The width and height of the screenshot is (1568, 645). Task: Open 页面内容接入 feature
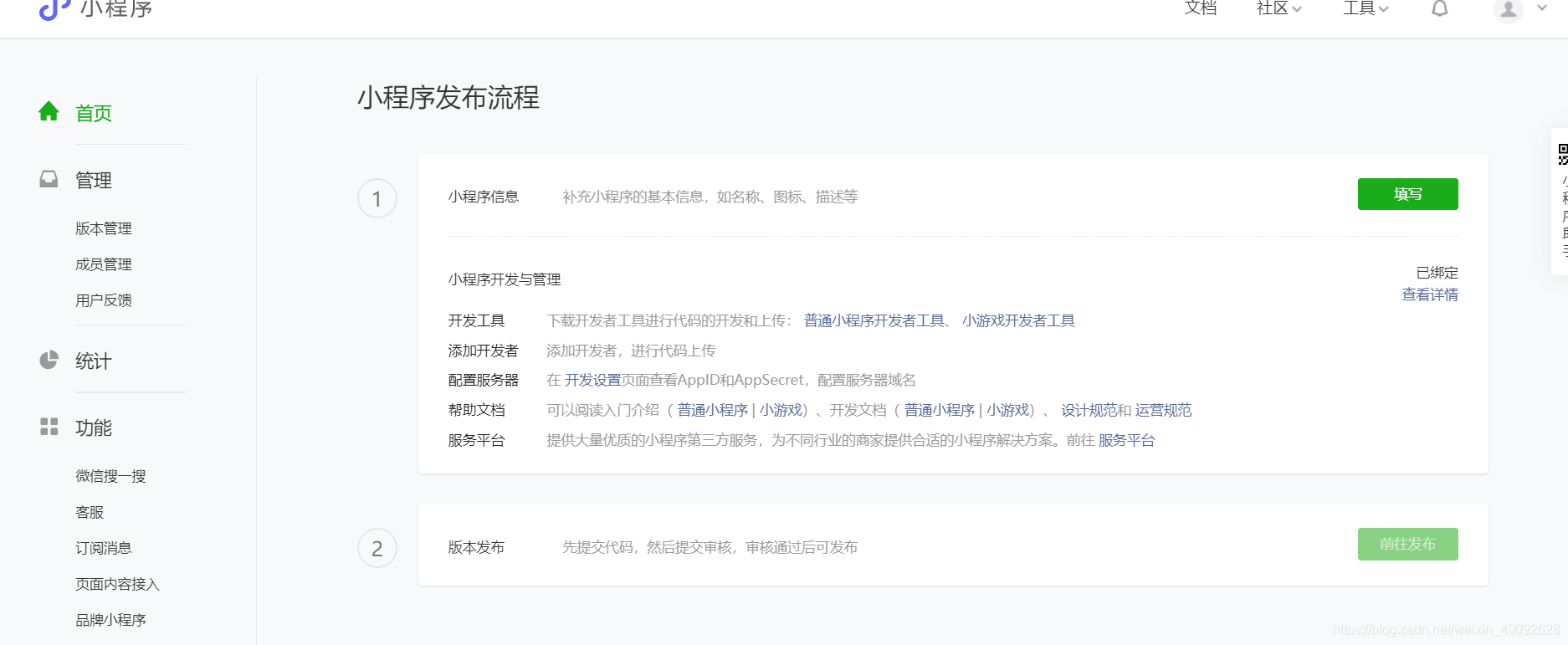click(117, 584)
